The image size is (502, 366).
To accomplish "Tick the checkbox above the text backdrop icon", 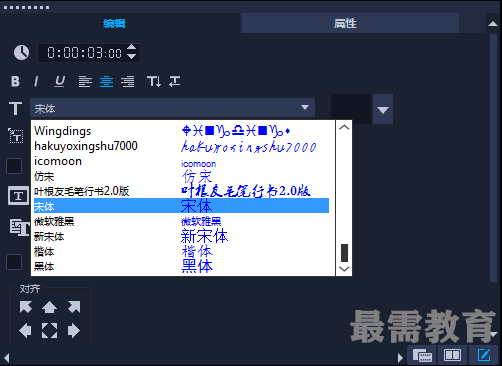I will point(14,166).
